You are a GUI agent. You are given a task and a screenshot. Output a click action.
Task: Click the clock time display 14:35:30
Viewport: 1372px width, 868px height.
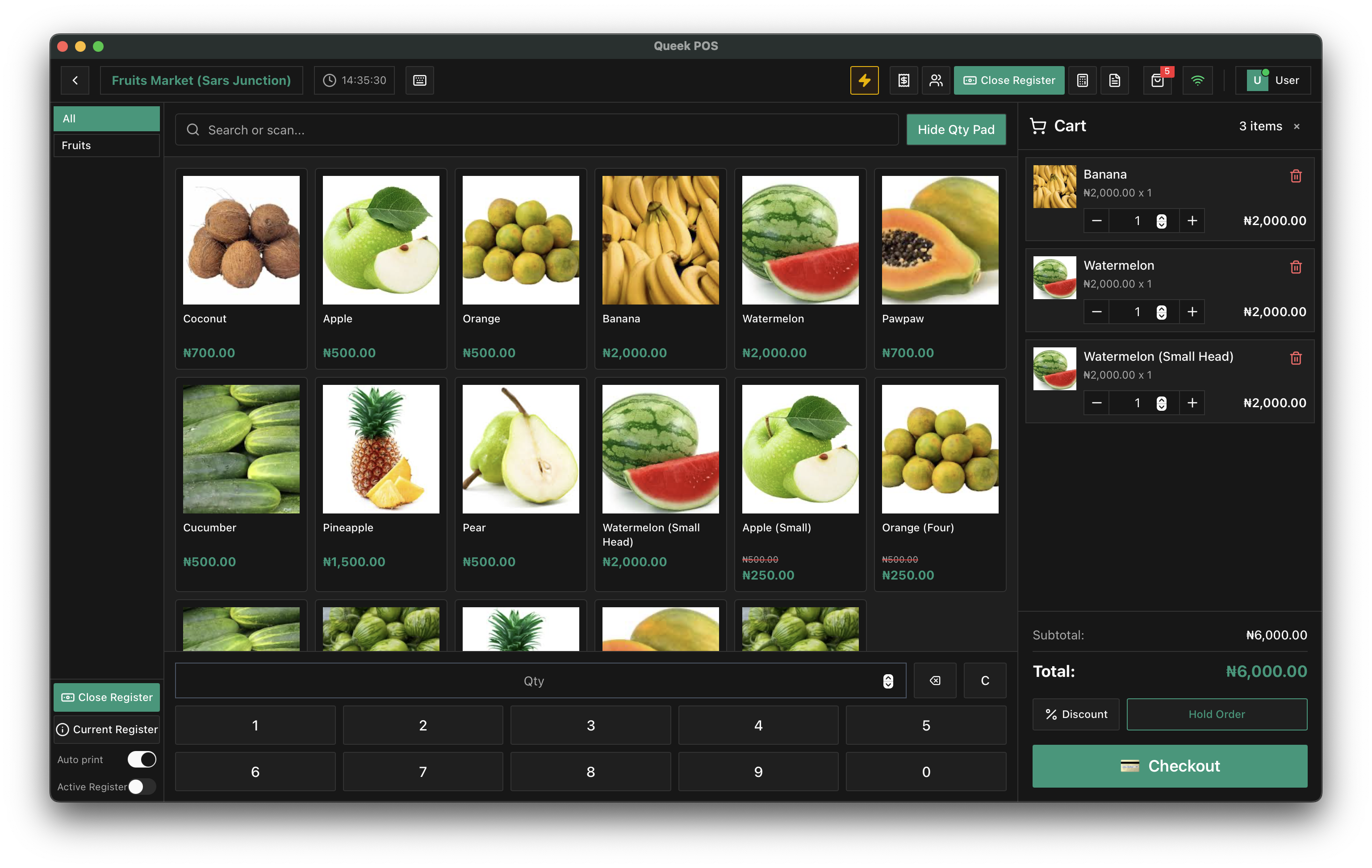click(355, 80)
